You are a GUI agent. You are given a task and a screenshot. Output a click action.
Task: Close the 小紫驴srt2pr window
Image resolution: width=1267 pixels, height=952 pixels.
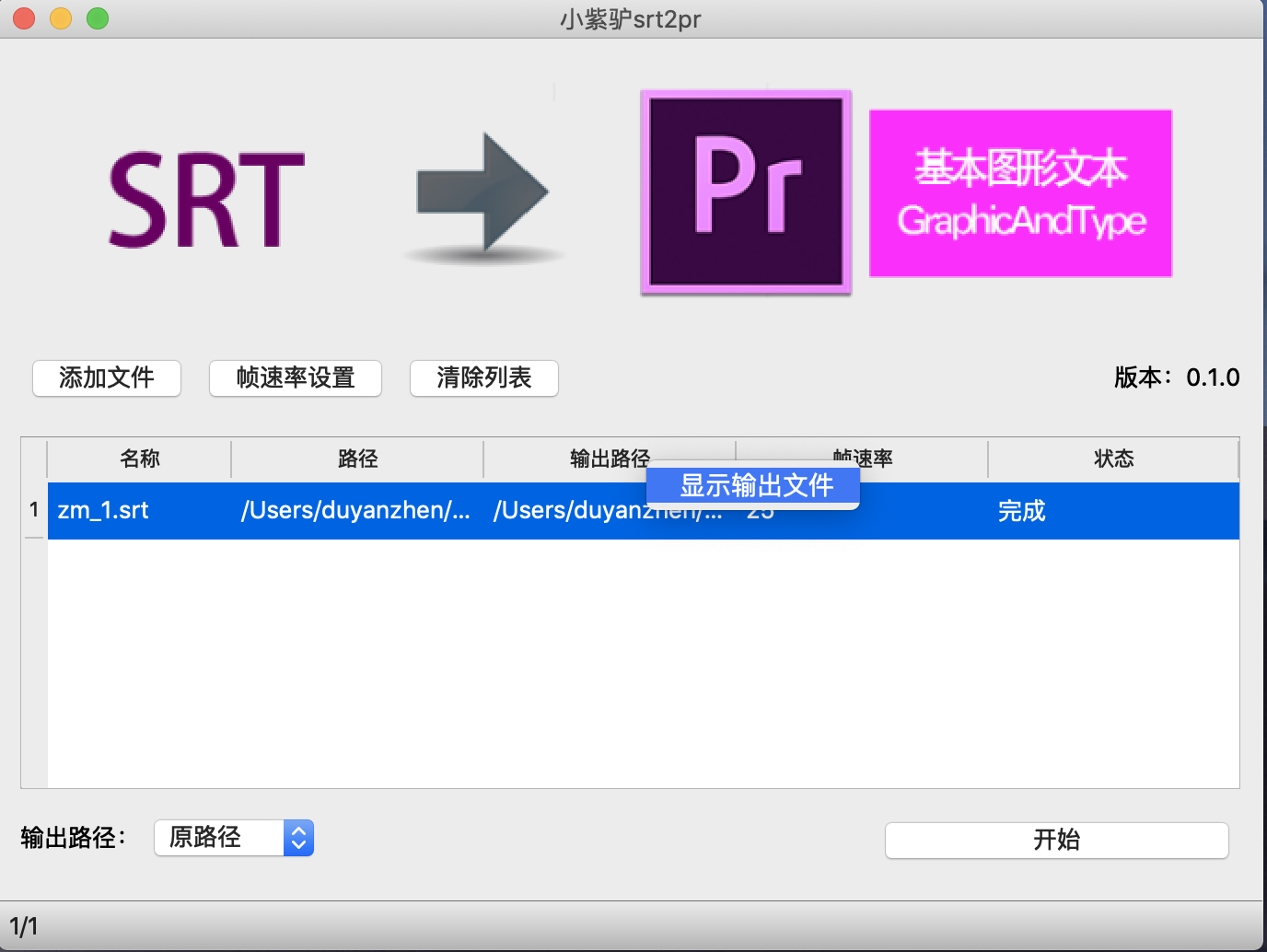point(24,18)
